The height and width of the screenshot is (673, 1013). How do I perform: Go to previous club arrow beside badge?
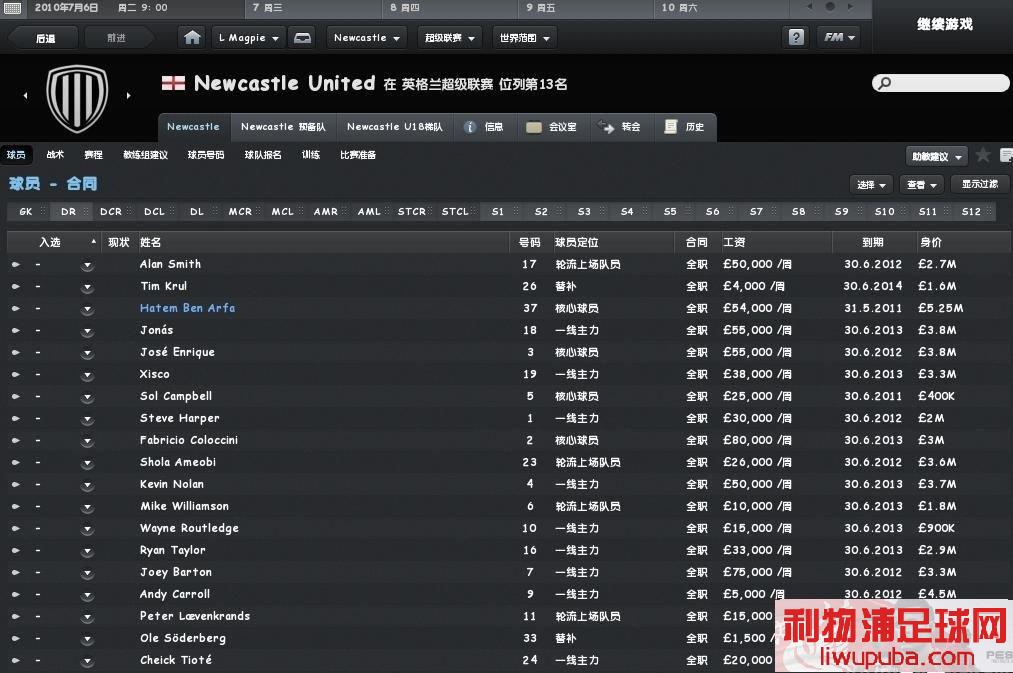26,96
